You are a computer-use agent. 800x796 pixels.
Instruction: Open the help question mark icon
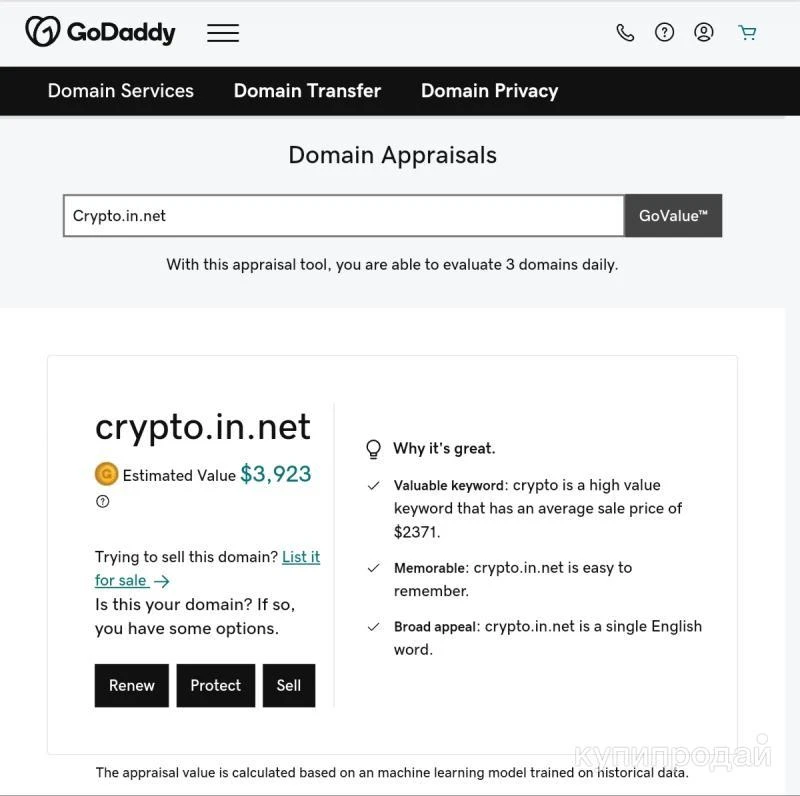point(664,32)
